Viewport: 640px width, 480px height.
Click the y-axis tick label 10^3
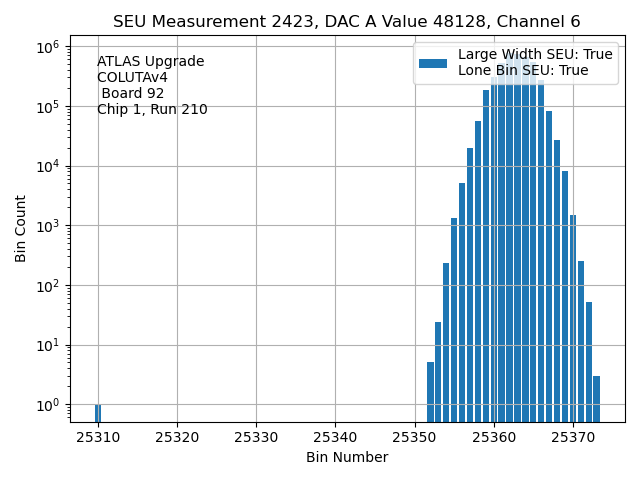pyautogui.click(x=50, y=226)
